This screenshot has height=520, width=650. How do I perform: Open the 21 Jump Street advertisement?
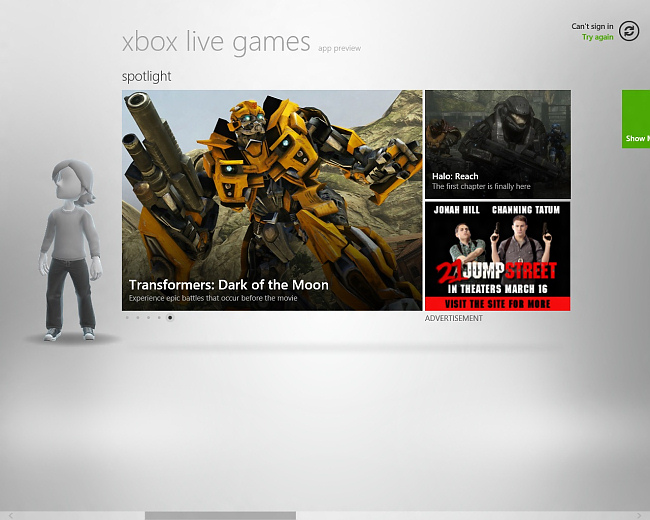click(x=498, y=256)
